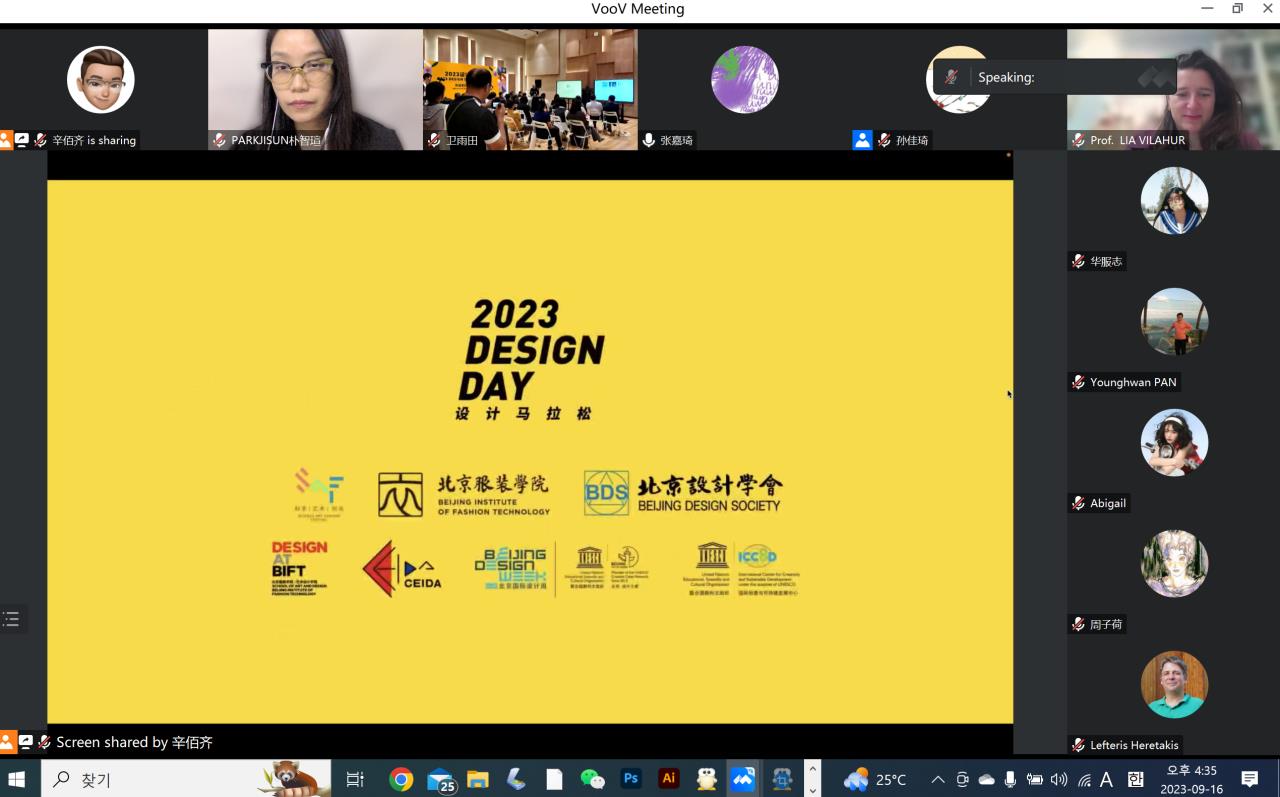Click blue user icon beside 孙佳琦
Image resolution: width=1280 pixels, height=797 pixels.
[x=862, y=140]
